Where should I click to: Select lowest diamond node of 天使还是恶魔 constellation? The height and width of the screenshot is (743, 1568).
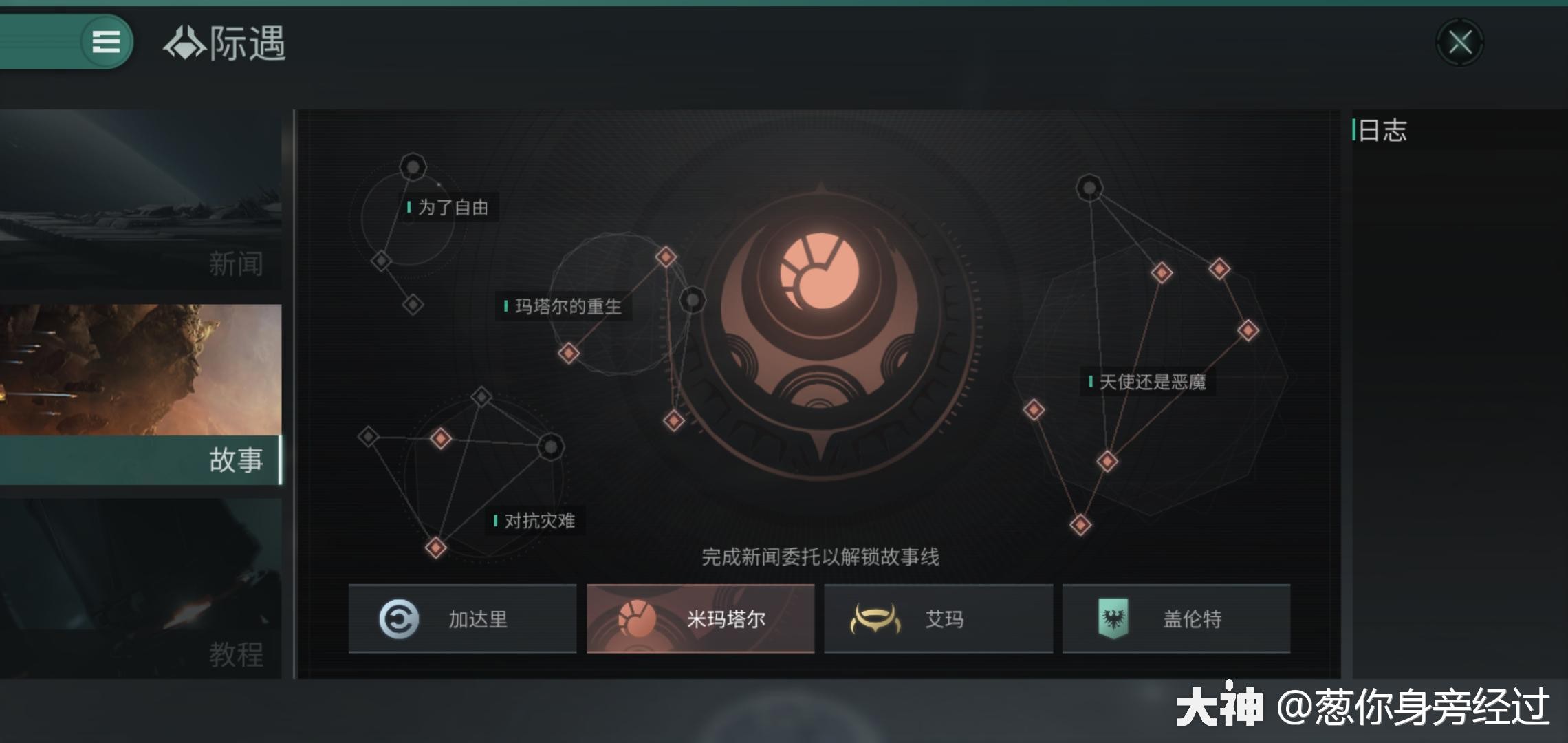(1080, 525)
